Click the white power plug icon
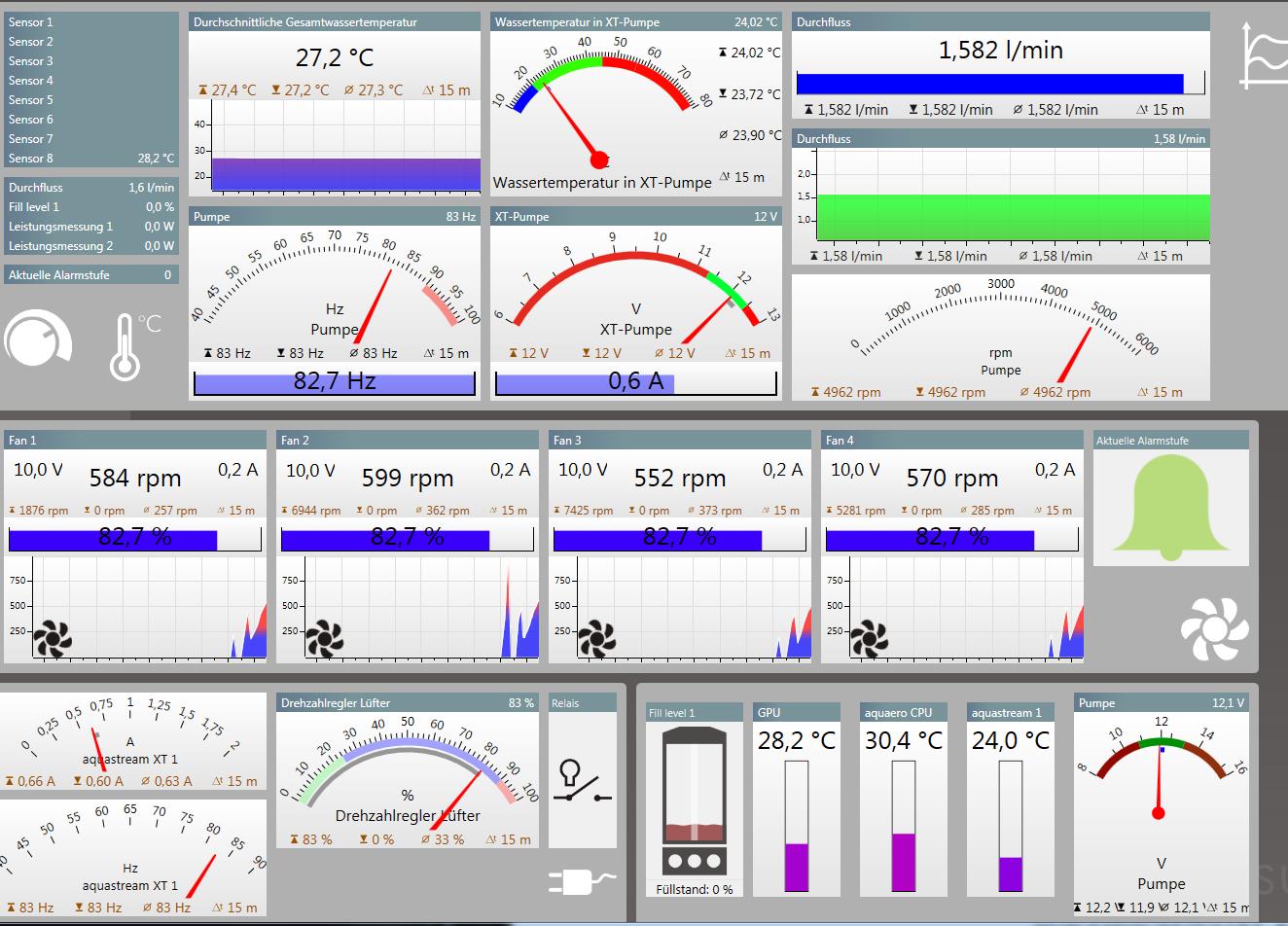This screenshot has height=926, width=1288. coord(581,881)
